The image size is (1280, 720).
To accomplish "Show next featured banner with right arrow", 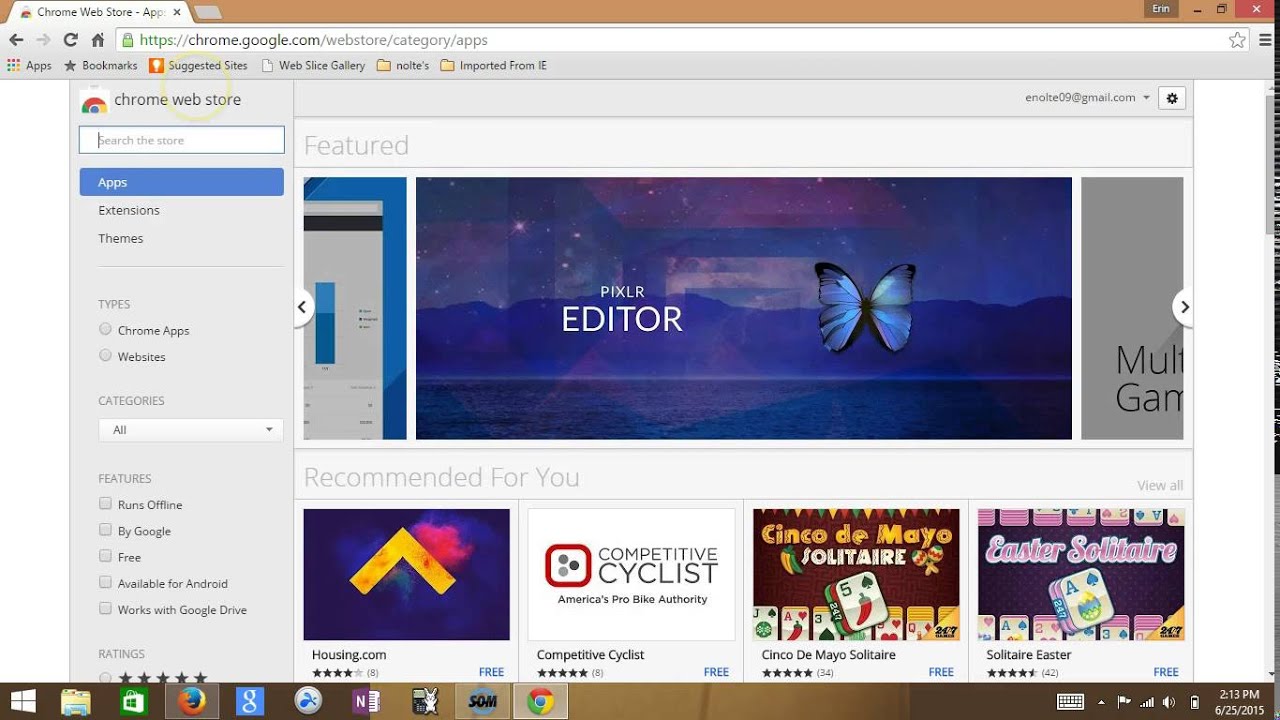I will pos(1184,307).
